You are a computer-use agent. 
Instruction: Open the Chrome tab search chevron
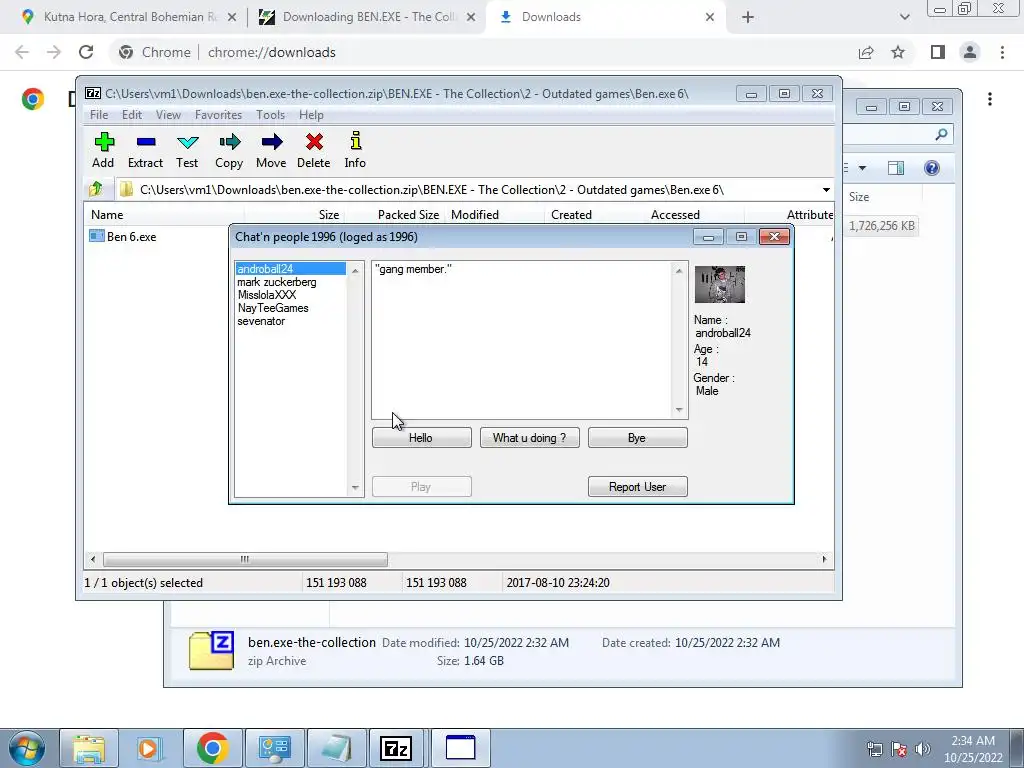point(904,17)
